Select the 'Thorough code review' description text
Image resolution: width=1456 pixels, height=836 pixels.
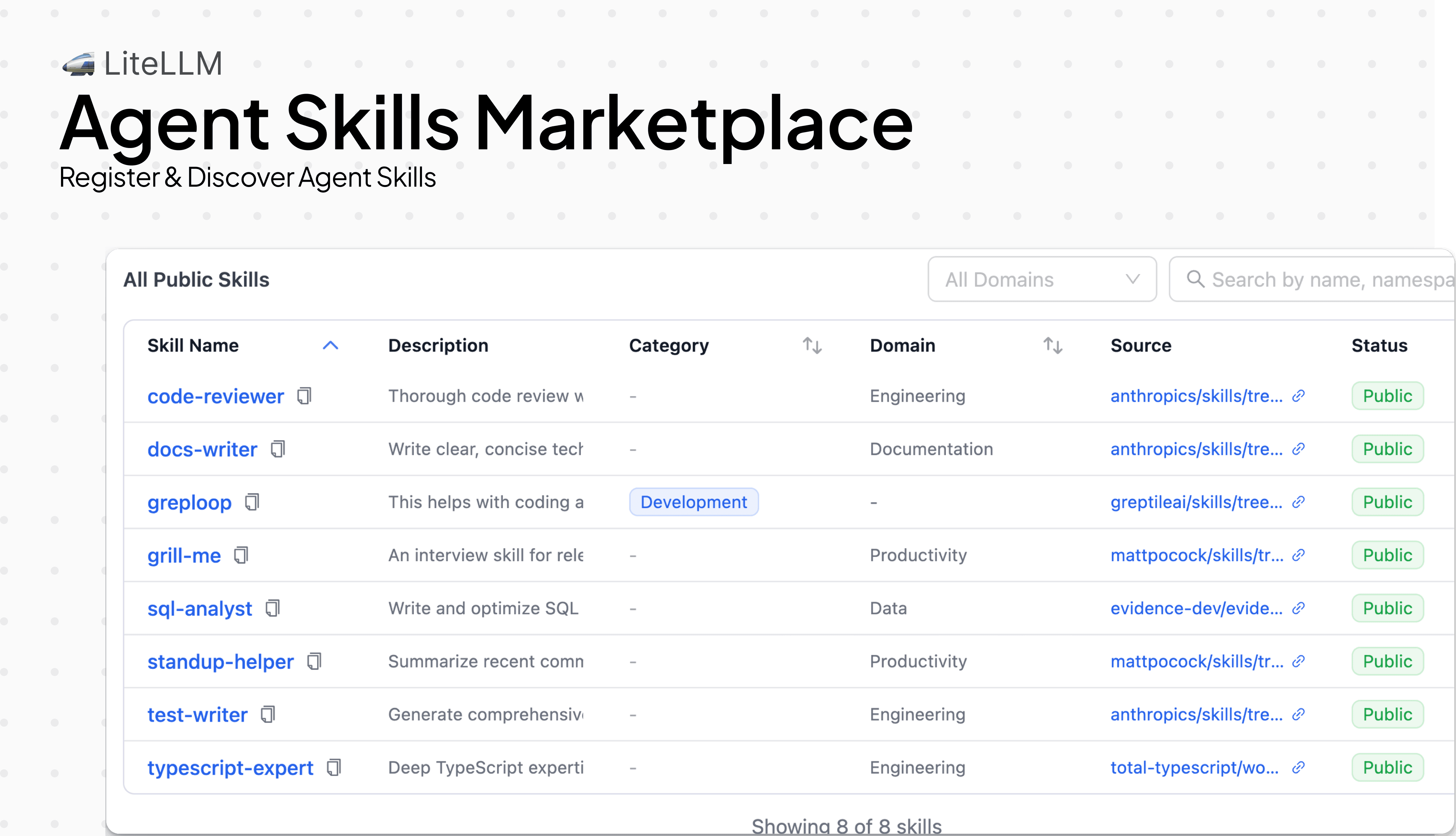pyautogui.click(x=486, y=396)
